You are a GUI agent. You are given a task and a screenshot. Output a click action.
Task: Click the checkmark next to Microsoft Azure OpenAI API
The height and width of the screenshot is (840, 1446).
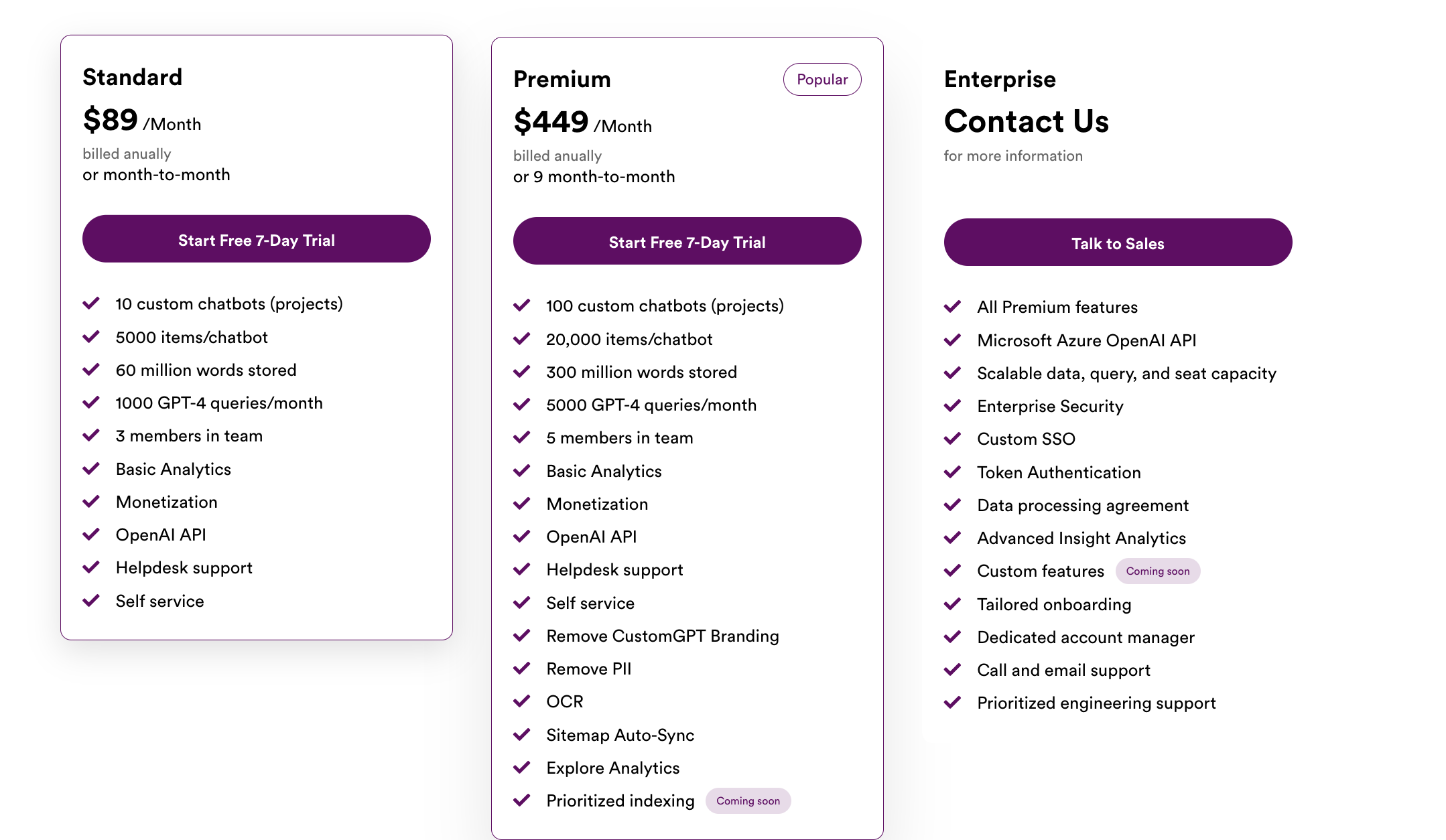952,340
